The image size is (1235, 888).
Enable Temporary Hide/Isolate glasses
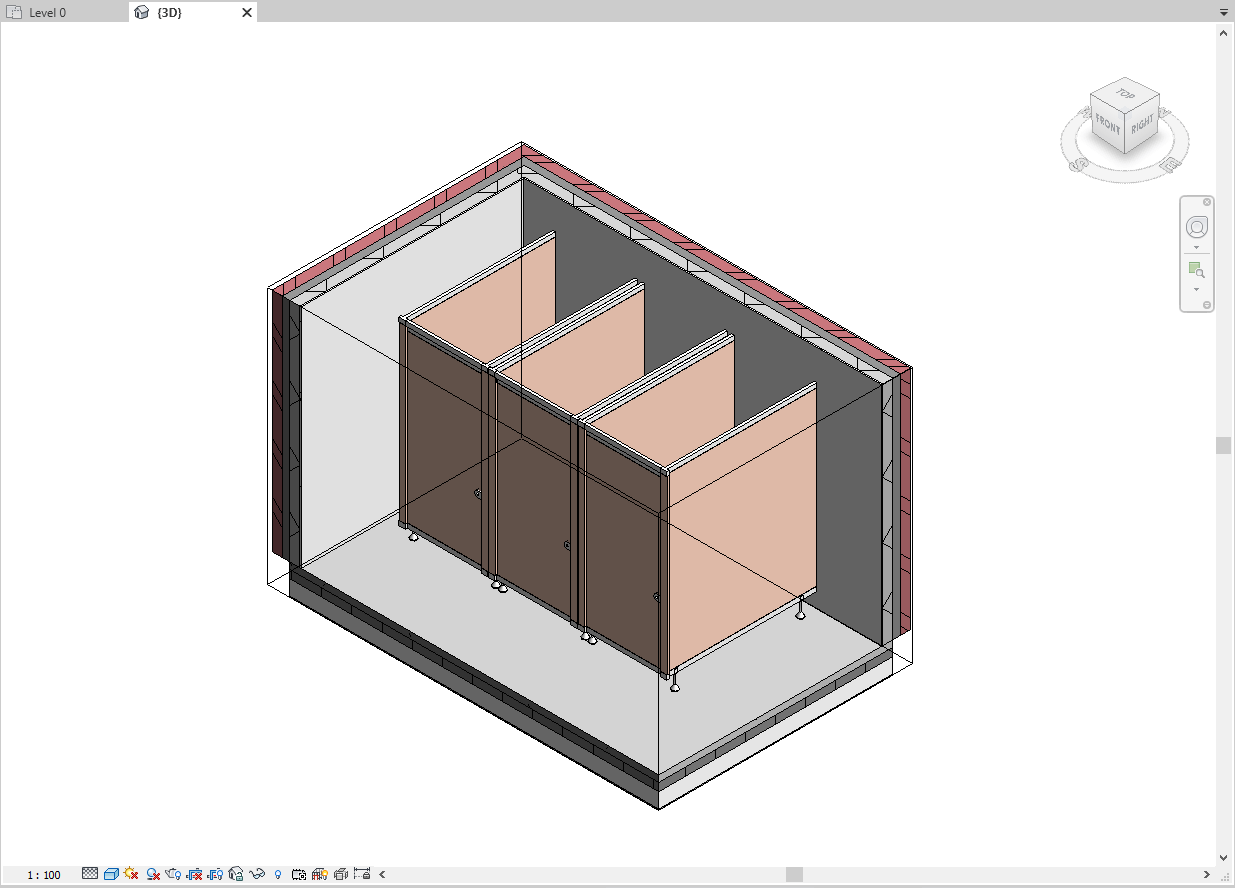pos(256,873)
